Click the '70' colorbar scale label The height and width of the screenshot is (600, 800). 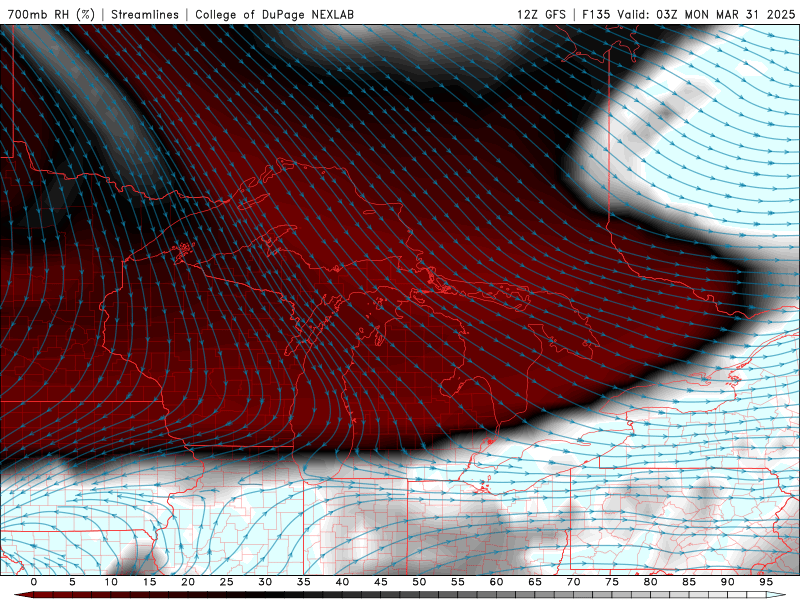[x=573, y=582]
